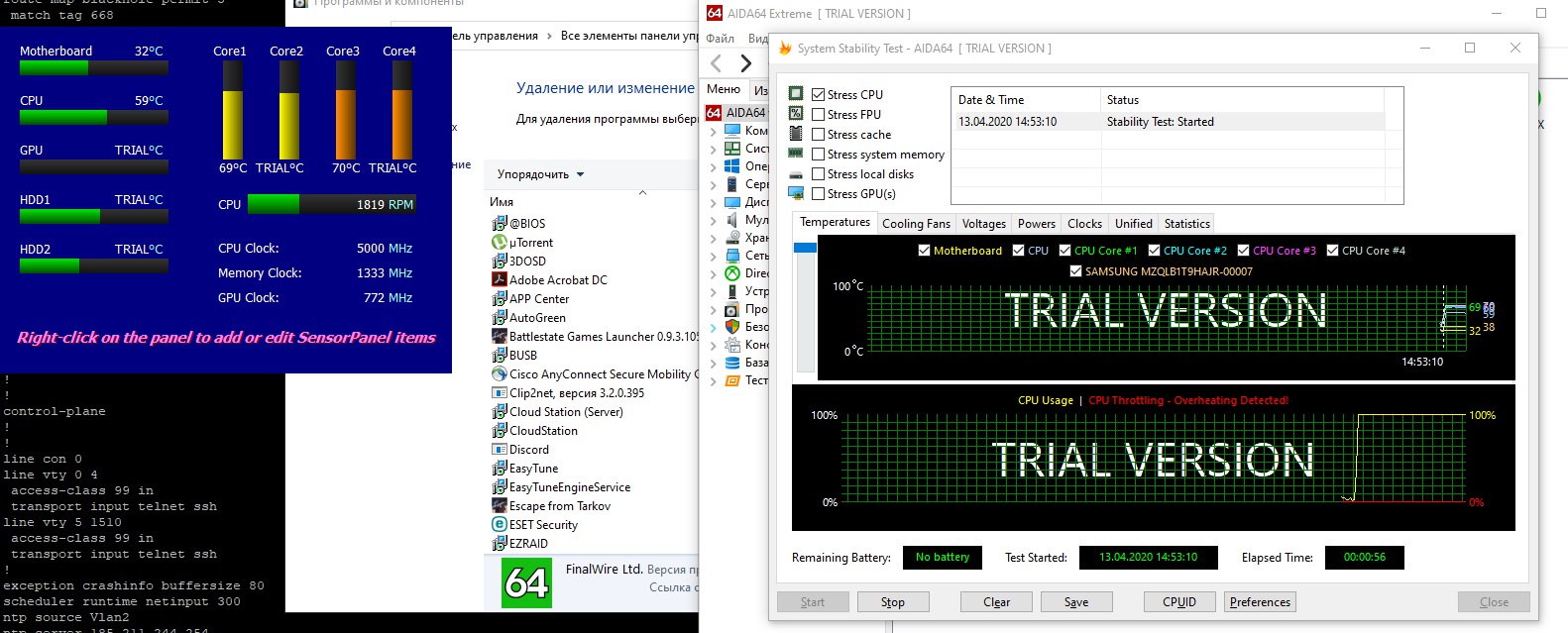Click the Имя column header
Screen dimensions: 1568x633
click(502, 201)
